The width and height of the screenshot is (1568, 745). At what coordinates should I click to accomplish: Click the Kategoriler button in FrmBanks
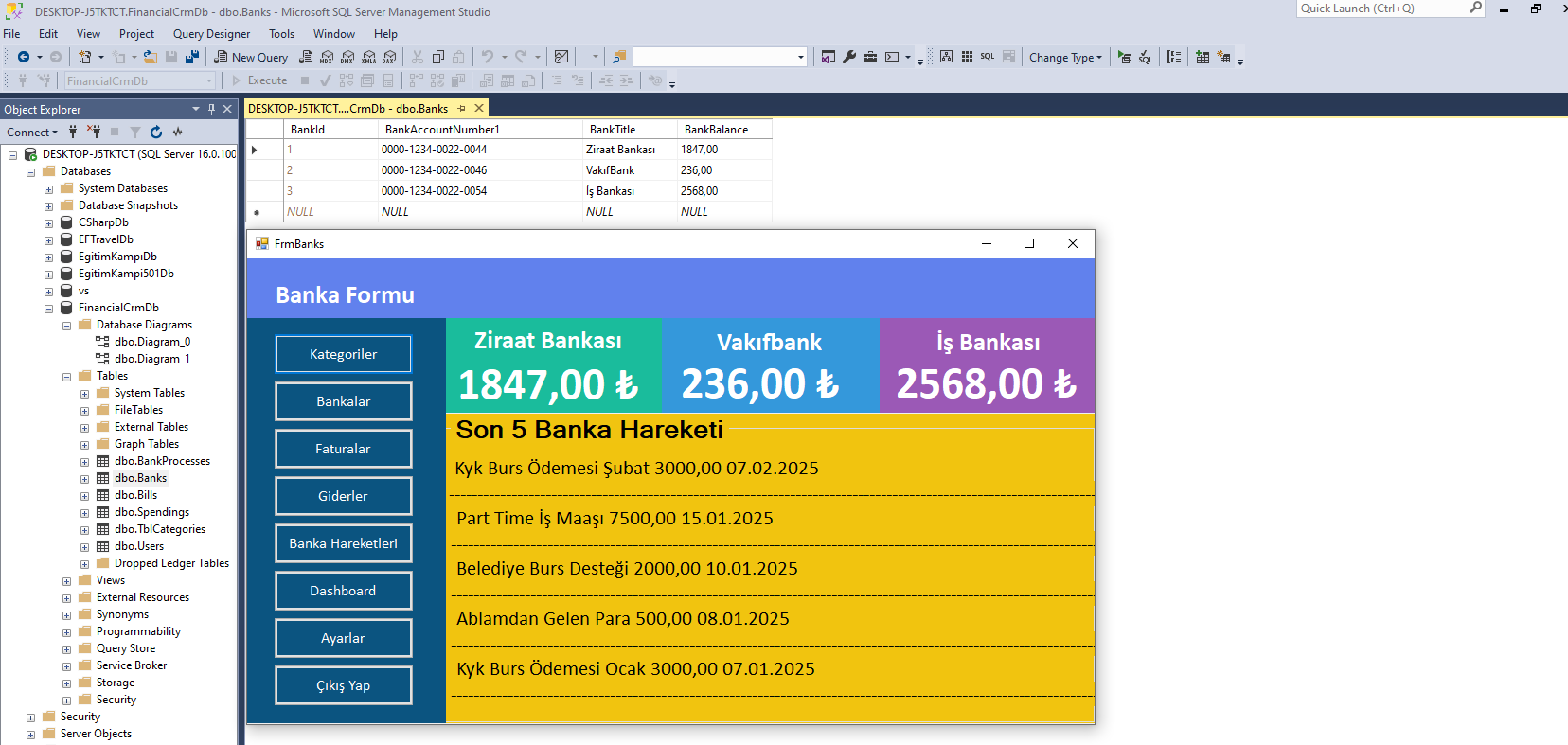344,354
